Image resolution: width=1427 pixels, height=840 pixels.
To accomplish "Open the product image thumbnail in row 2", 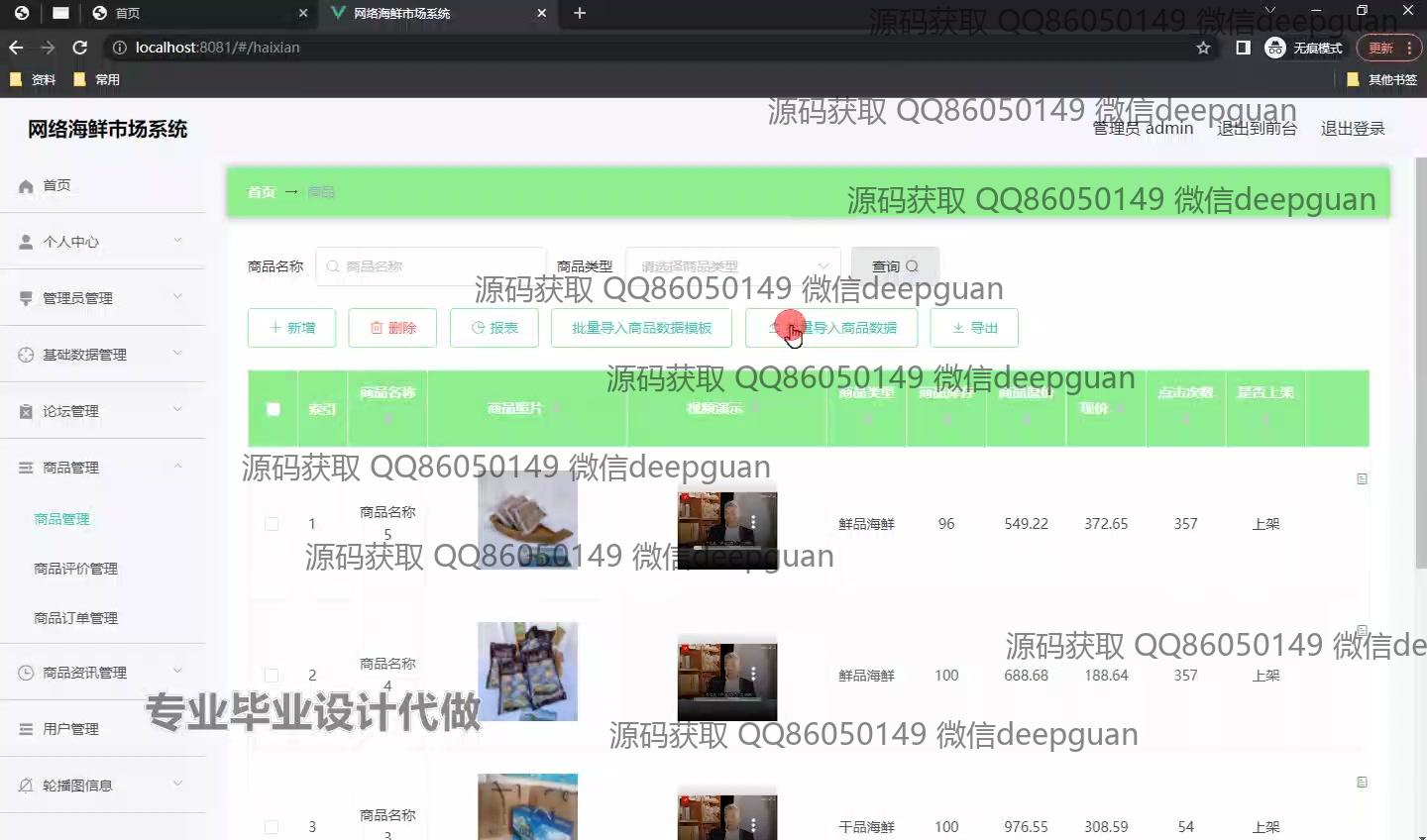I will [527, 672].
